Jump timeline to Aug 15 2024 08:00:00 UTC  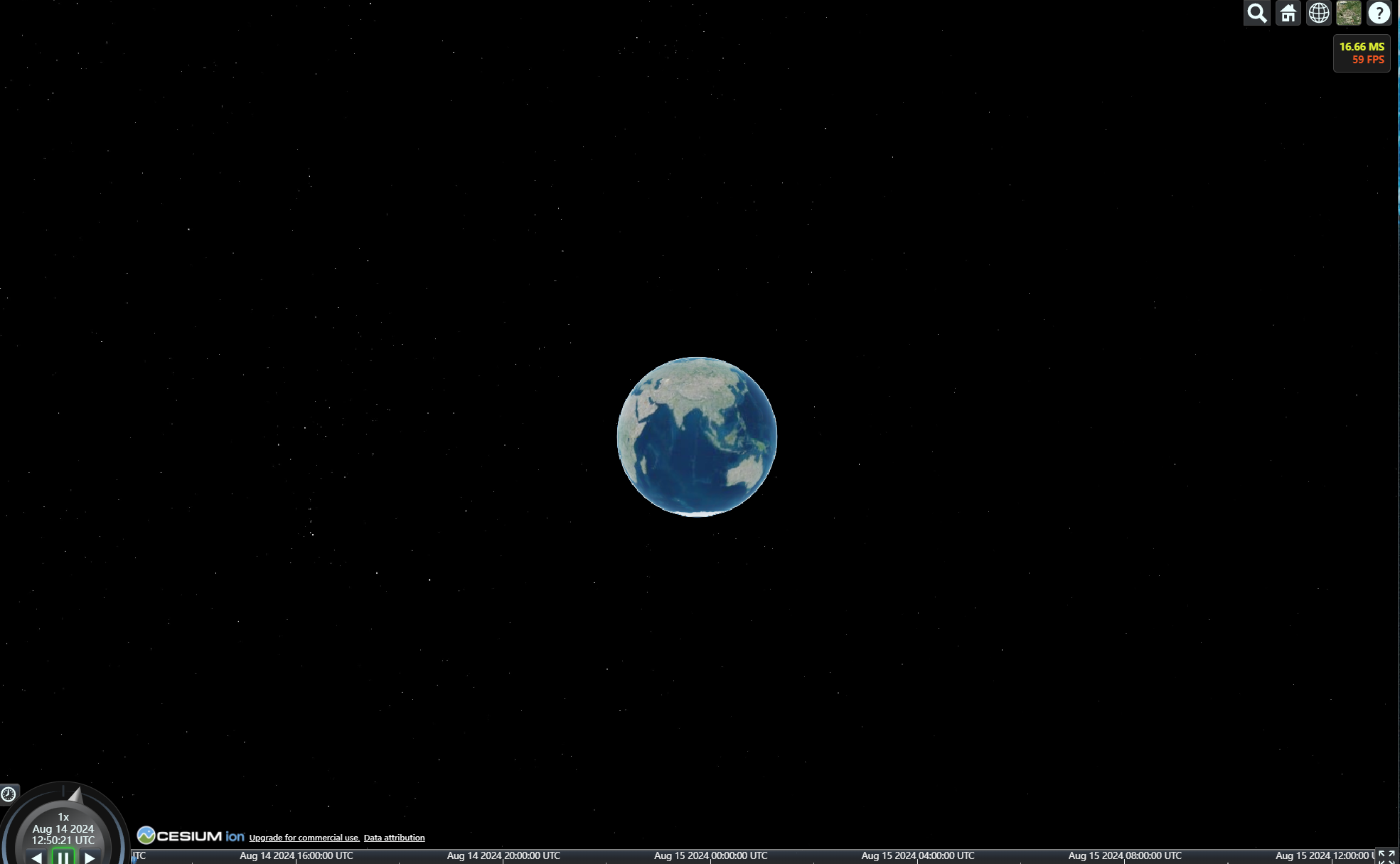[x=1125, y=855]
